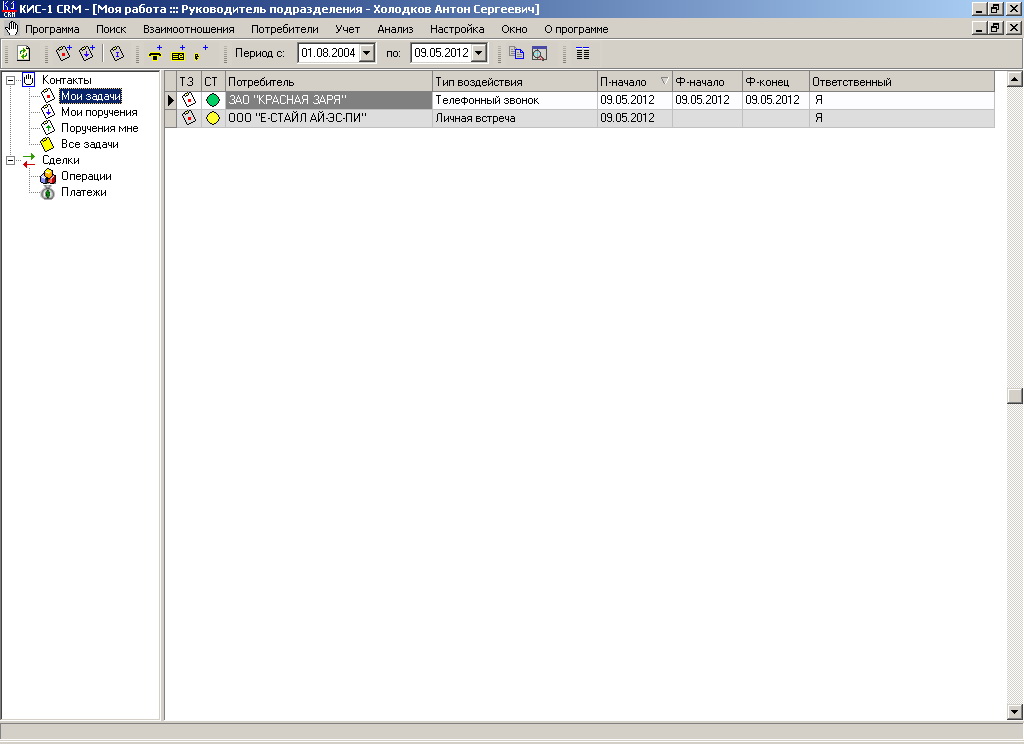The width and height of the screenshot is (1024, 744).
Task: Open the Взаимоотношения menu
Action: tap(189, 29)
